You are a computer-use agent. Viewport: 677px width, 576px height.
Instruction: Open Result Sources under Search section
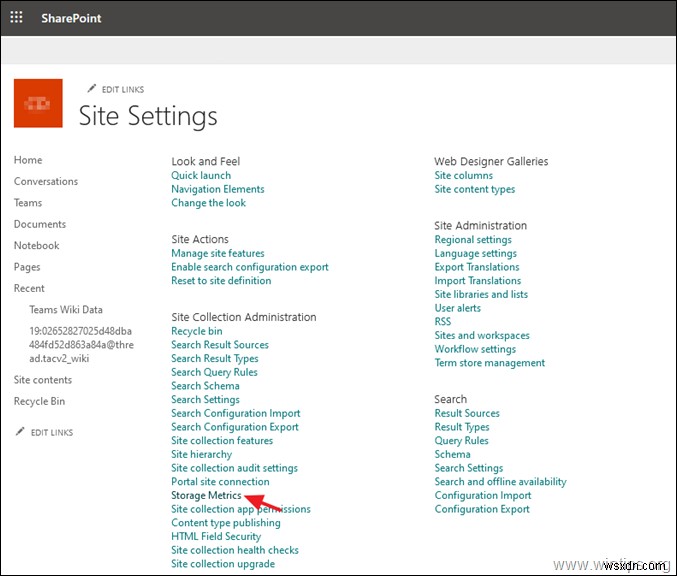tap(467, 414)
